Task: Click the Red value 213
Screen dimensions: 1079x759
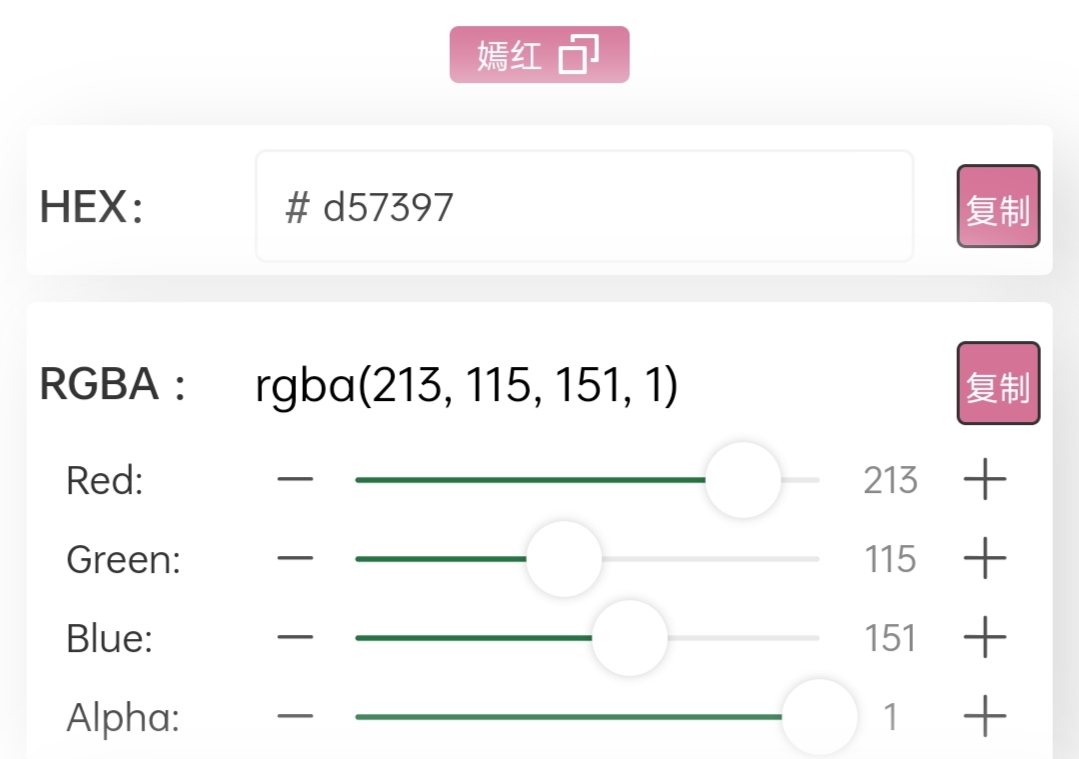Action: pos(890,480)
